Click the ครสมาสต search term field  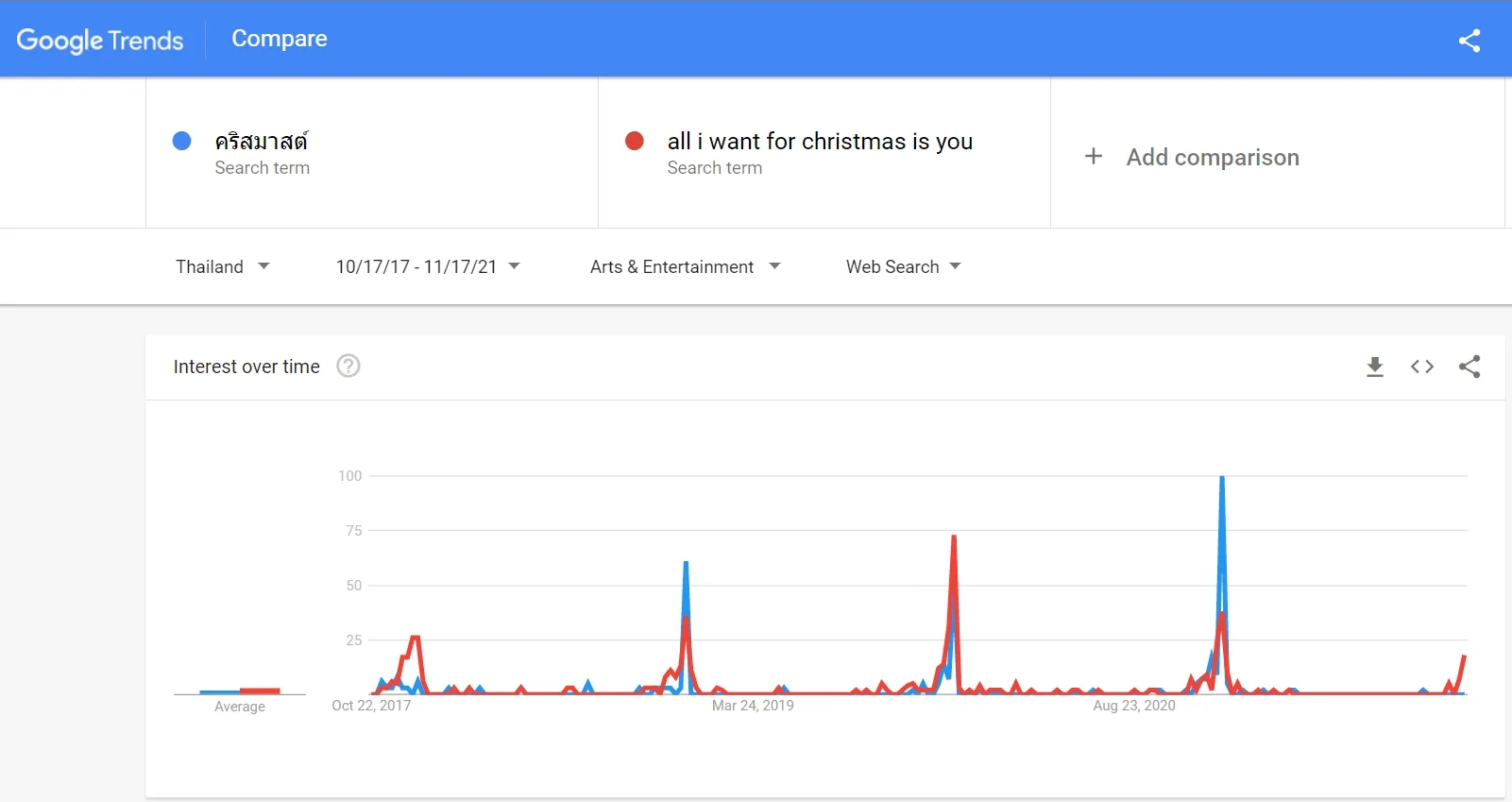(x=262, y=142)
